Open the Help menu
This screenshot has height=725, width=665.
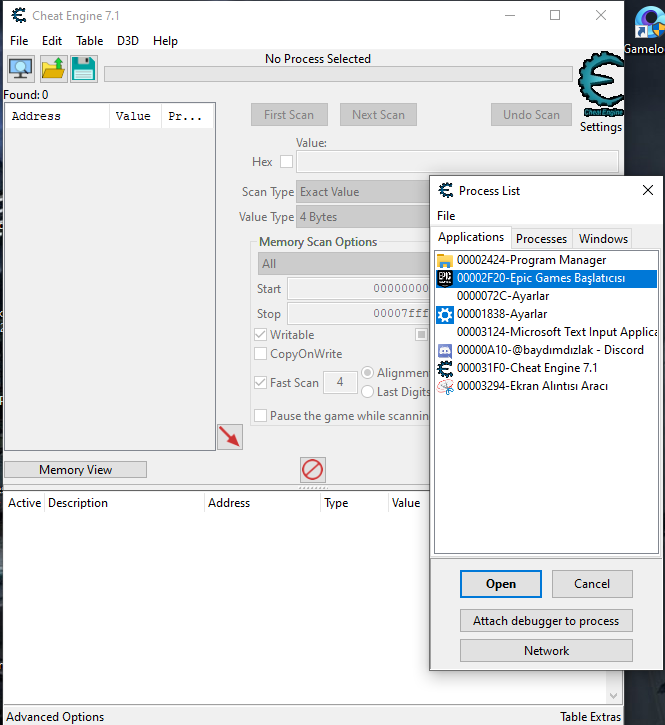coord(165,41)
